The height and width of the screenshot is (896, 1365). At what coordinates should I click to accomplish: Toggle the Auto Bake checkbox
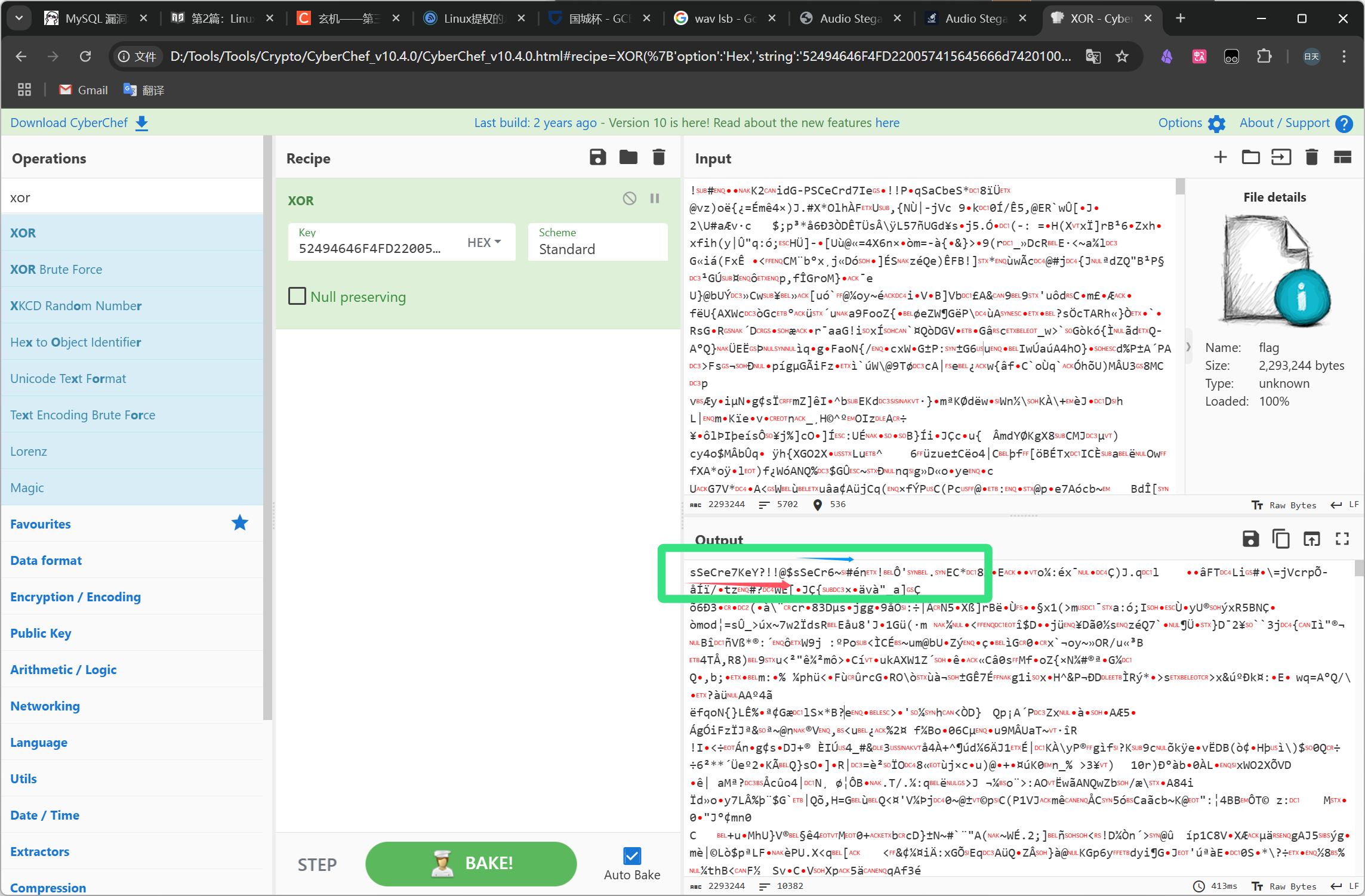(x=632, y=856)
